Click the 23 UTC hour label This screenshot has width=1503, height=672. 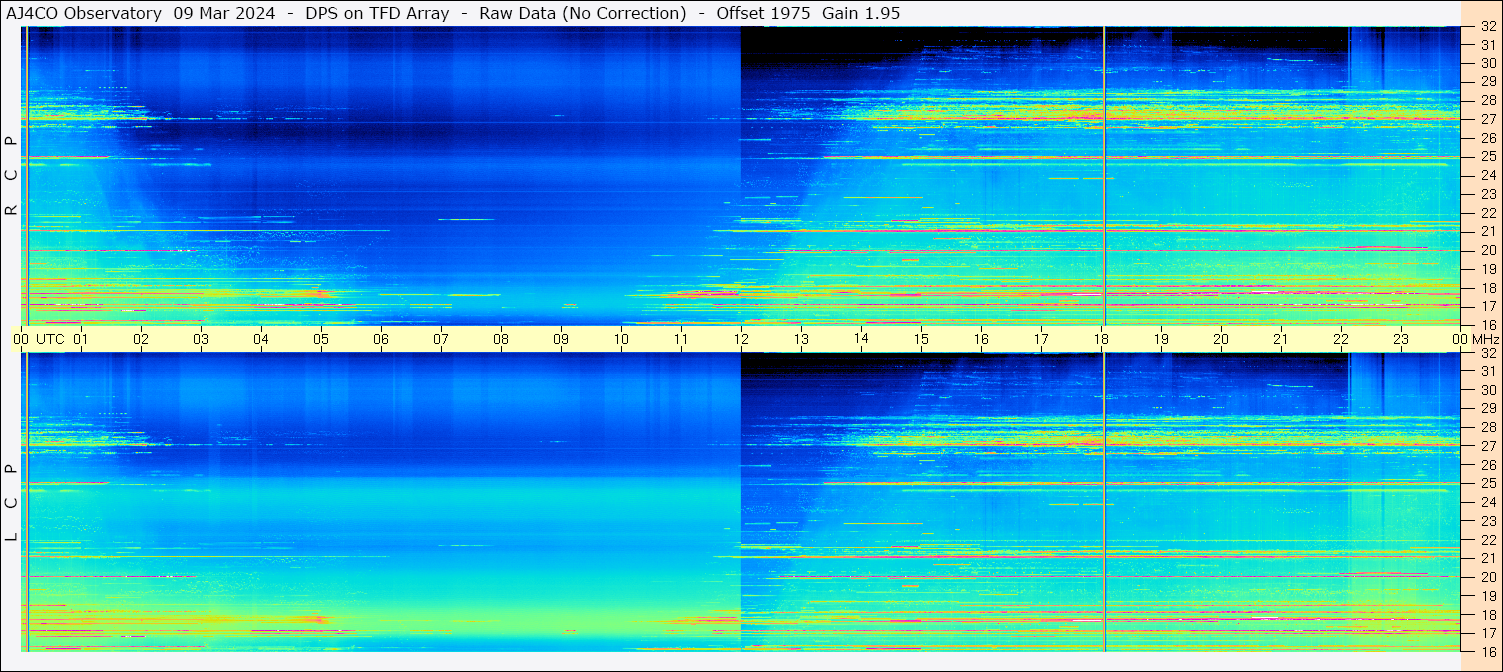point(1401,339)
